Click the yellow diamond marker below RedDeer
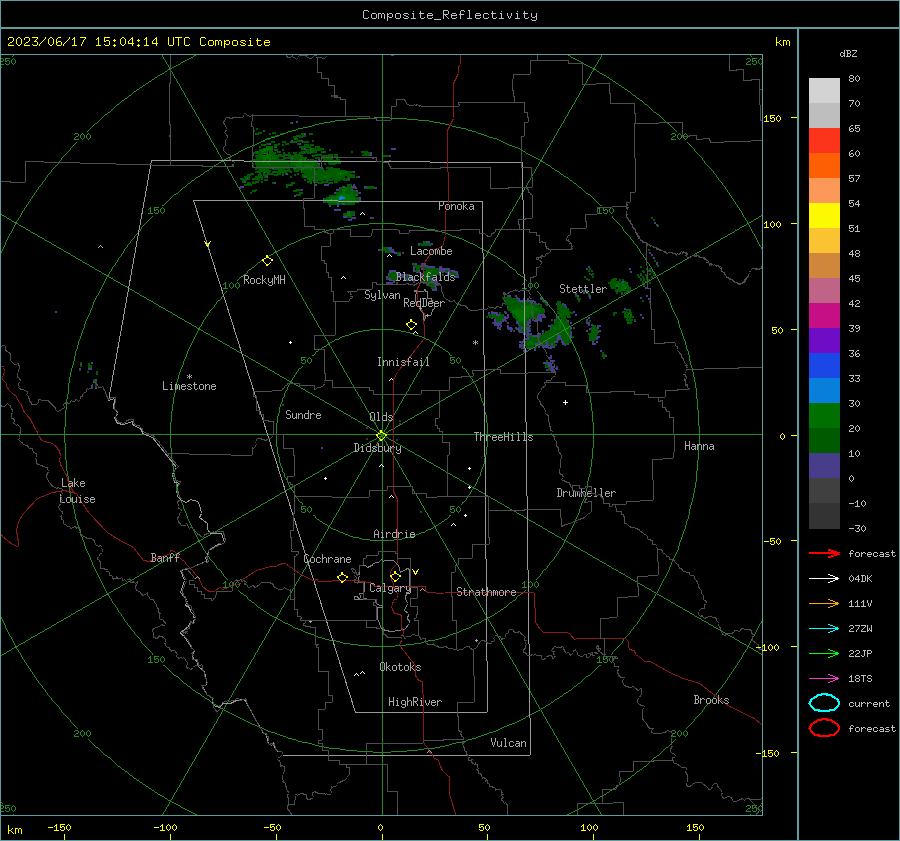The width and height of the screenshot is (900, 841). [x=411, y=324]
